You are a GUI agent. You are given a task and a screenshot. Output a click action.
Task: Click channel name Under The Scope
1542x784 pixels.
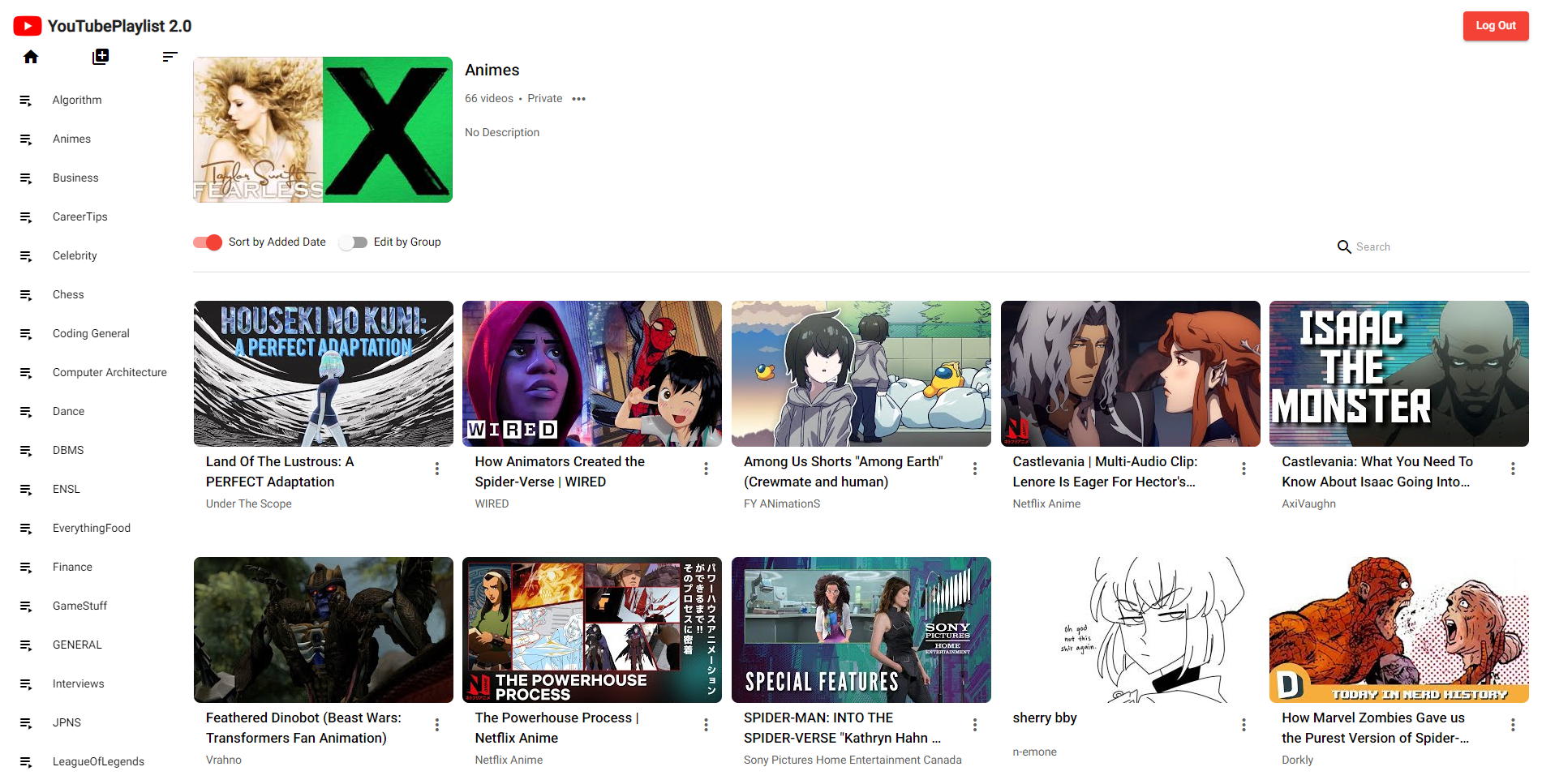pos(248,503)
